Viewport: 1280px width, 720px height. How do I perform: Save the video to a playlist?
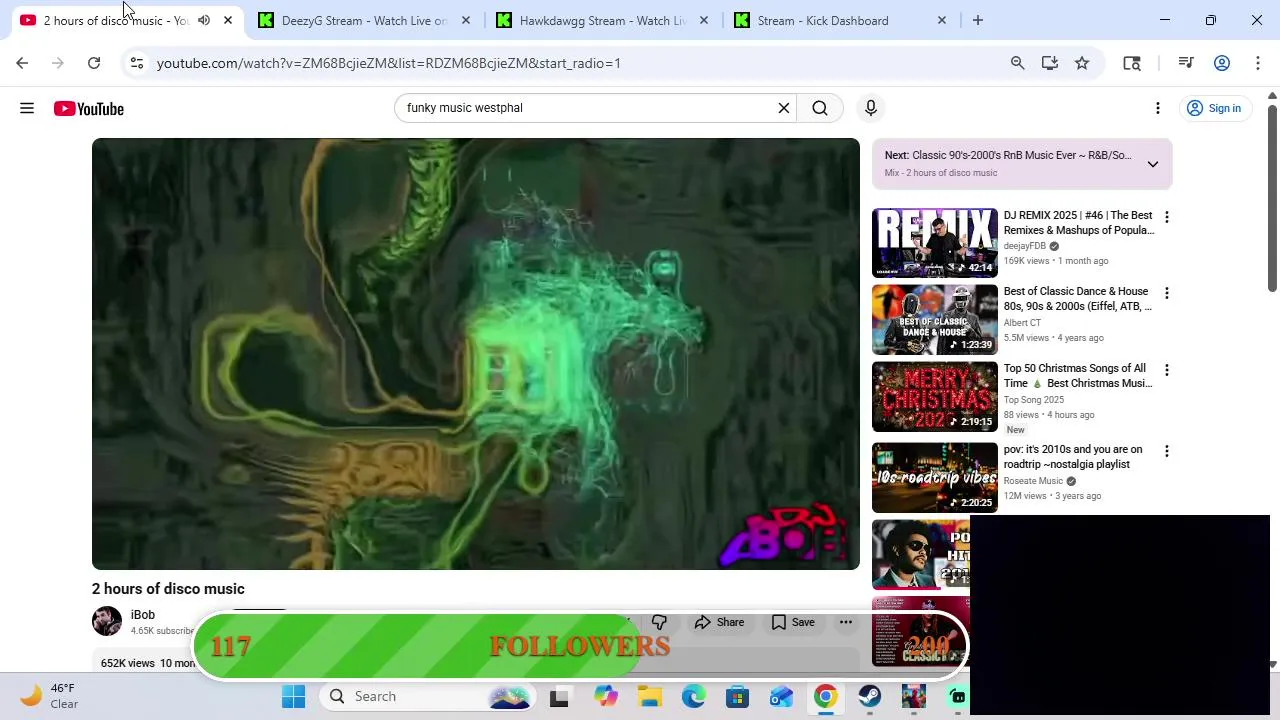tap(793, 622)
